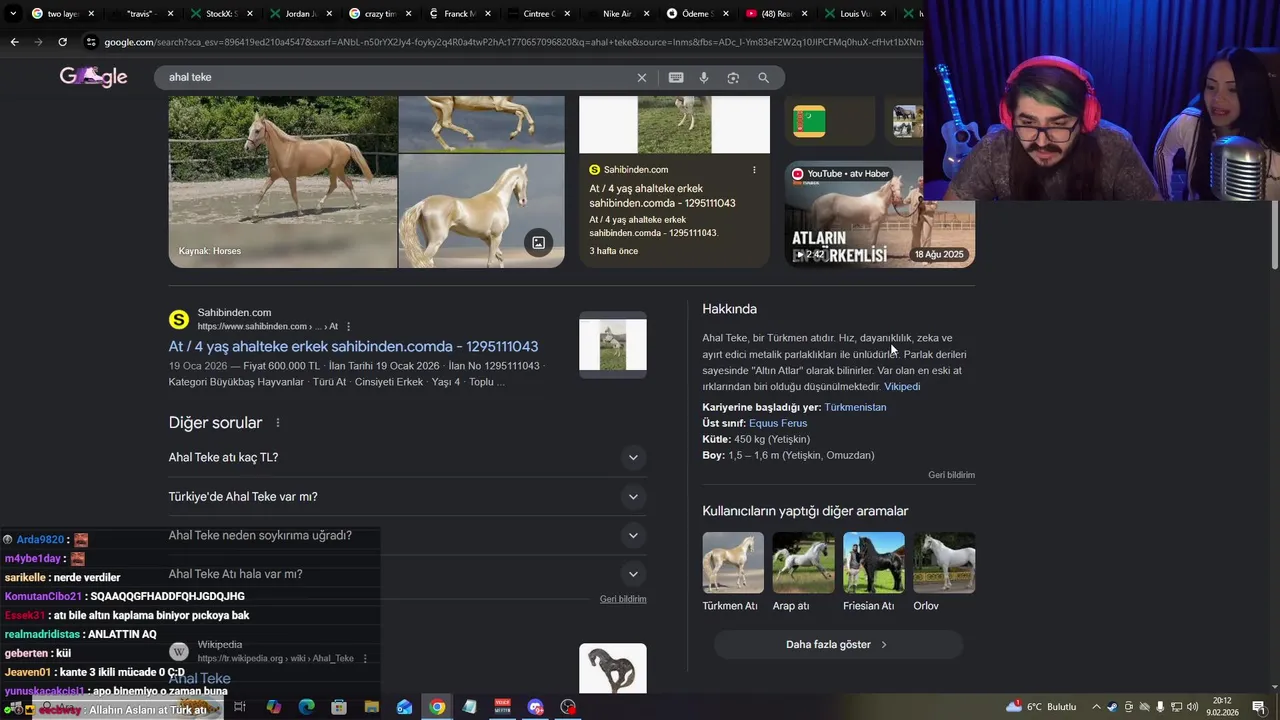Screen dimensions: 1280x720
Task: Reload the current page
Action: 62,42
